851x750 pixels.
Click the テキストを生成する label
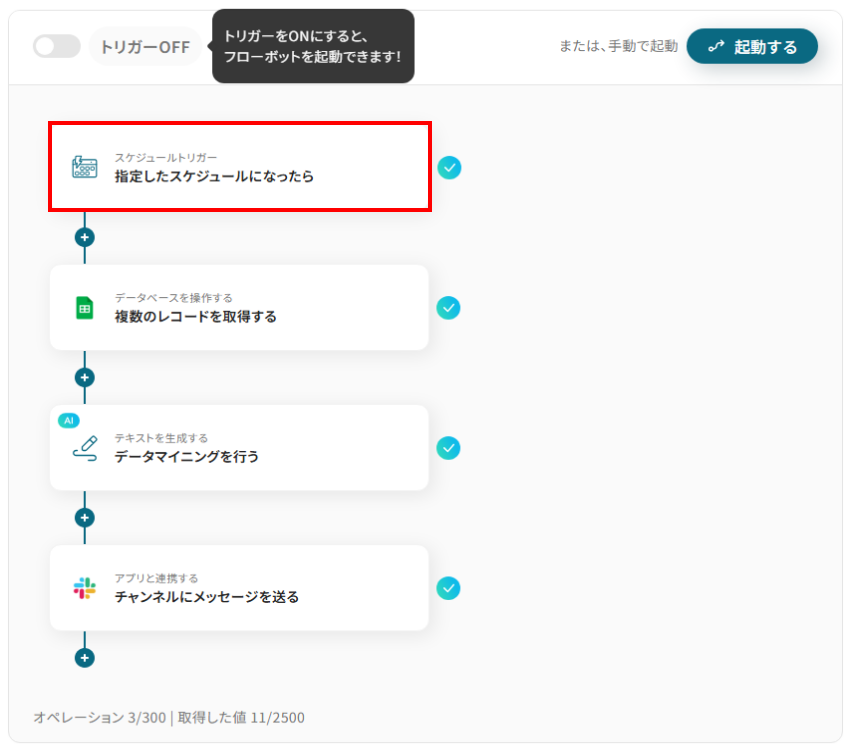161,437
